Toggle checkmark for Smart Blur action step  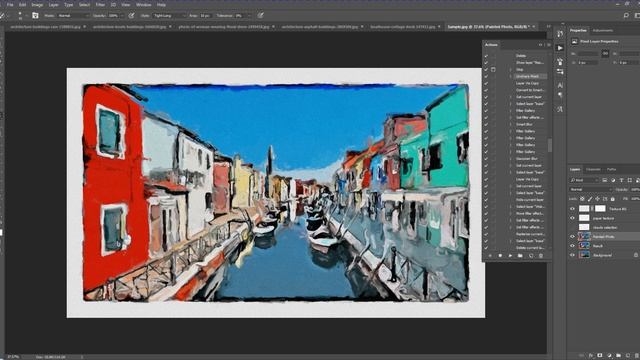tap(486, 124)
